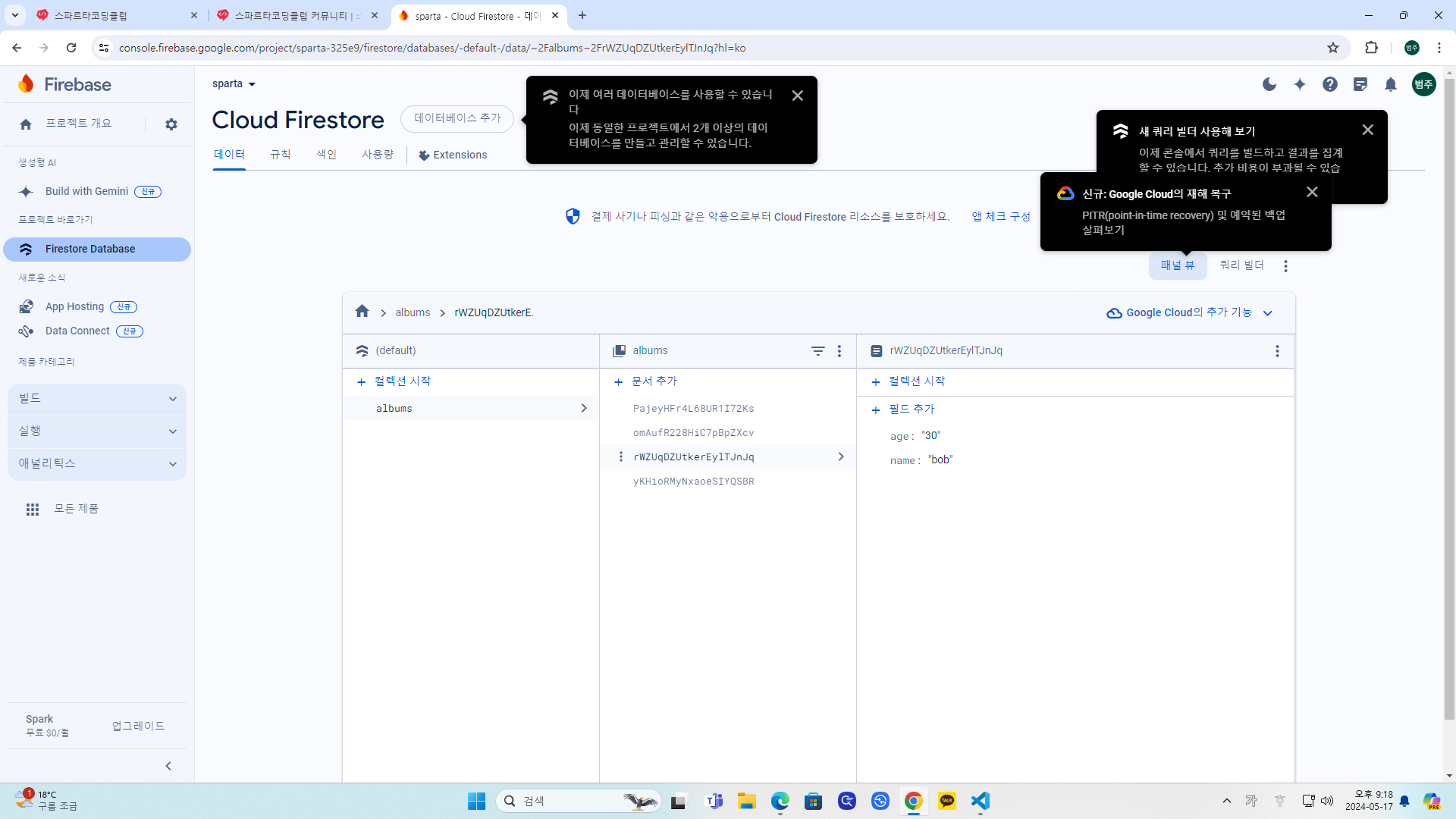Viewport: 1456px width, 819px height.
Task: Open the albums collection three-dot menu
Action: [x=839, y=351]
